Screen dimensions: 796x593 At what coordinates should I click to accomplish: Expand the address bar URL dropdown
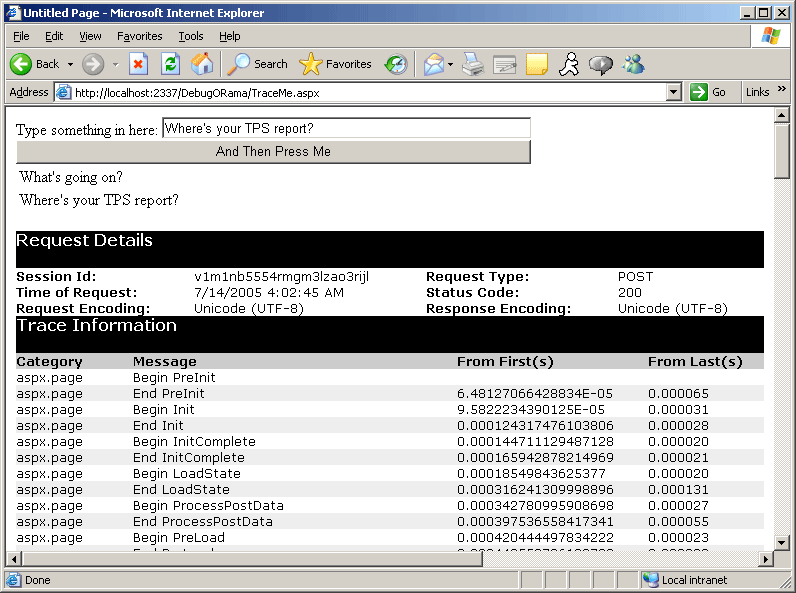pyautogui.click(x=674, y=92)
